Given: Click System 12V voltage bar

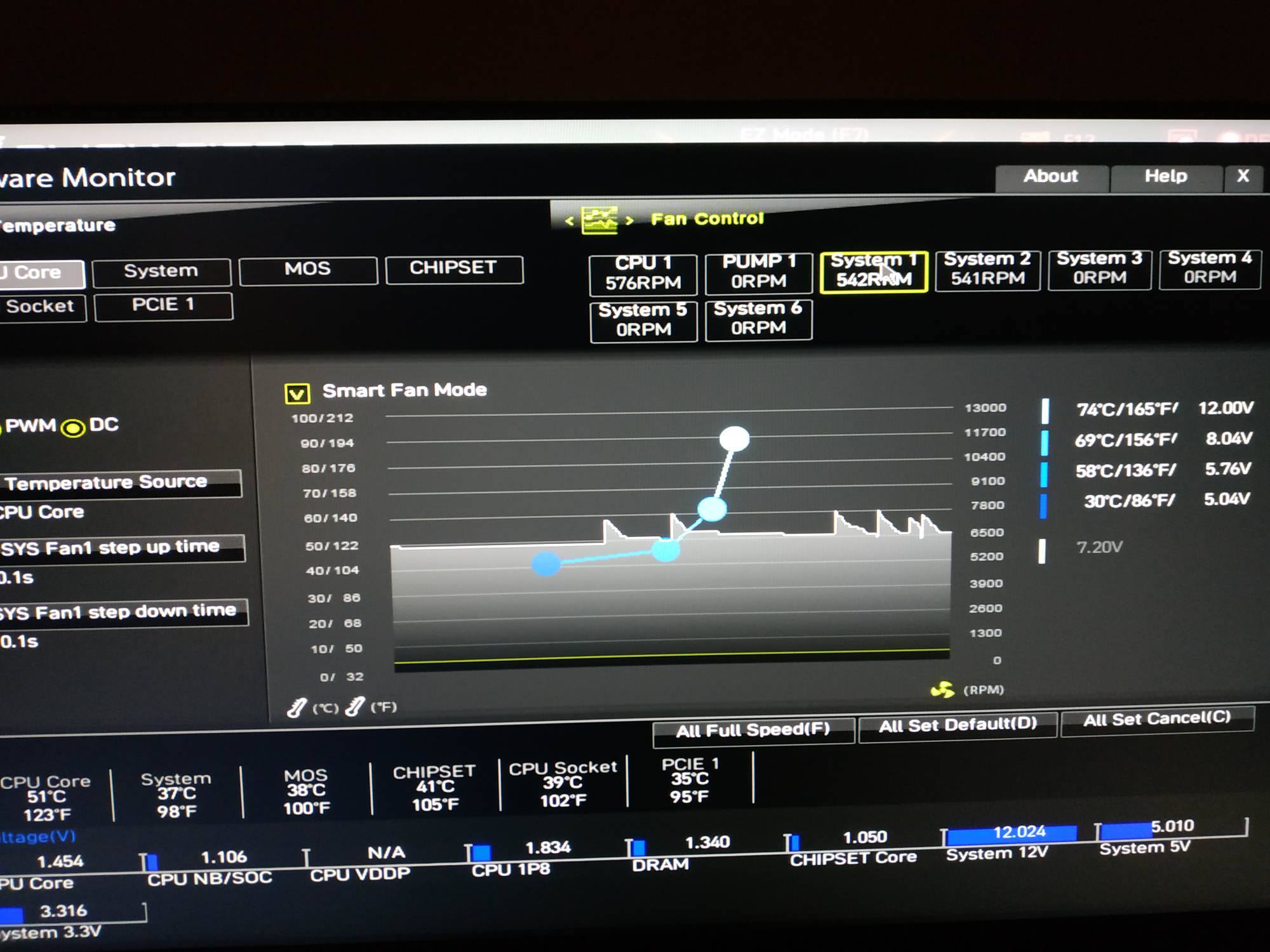Looking at the screenshot, I should pos(1010,835).
